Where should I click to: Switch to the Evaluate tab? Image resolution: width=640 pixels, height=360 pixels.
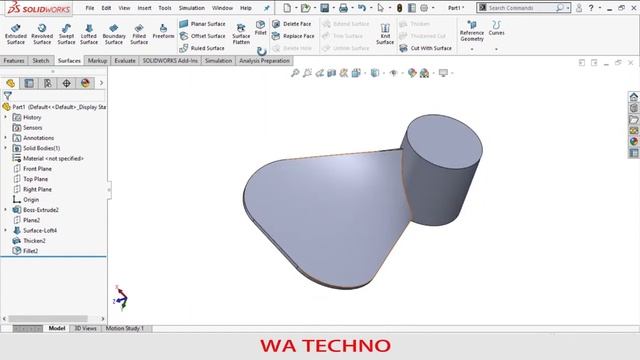[x=125, y=60]
